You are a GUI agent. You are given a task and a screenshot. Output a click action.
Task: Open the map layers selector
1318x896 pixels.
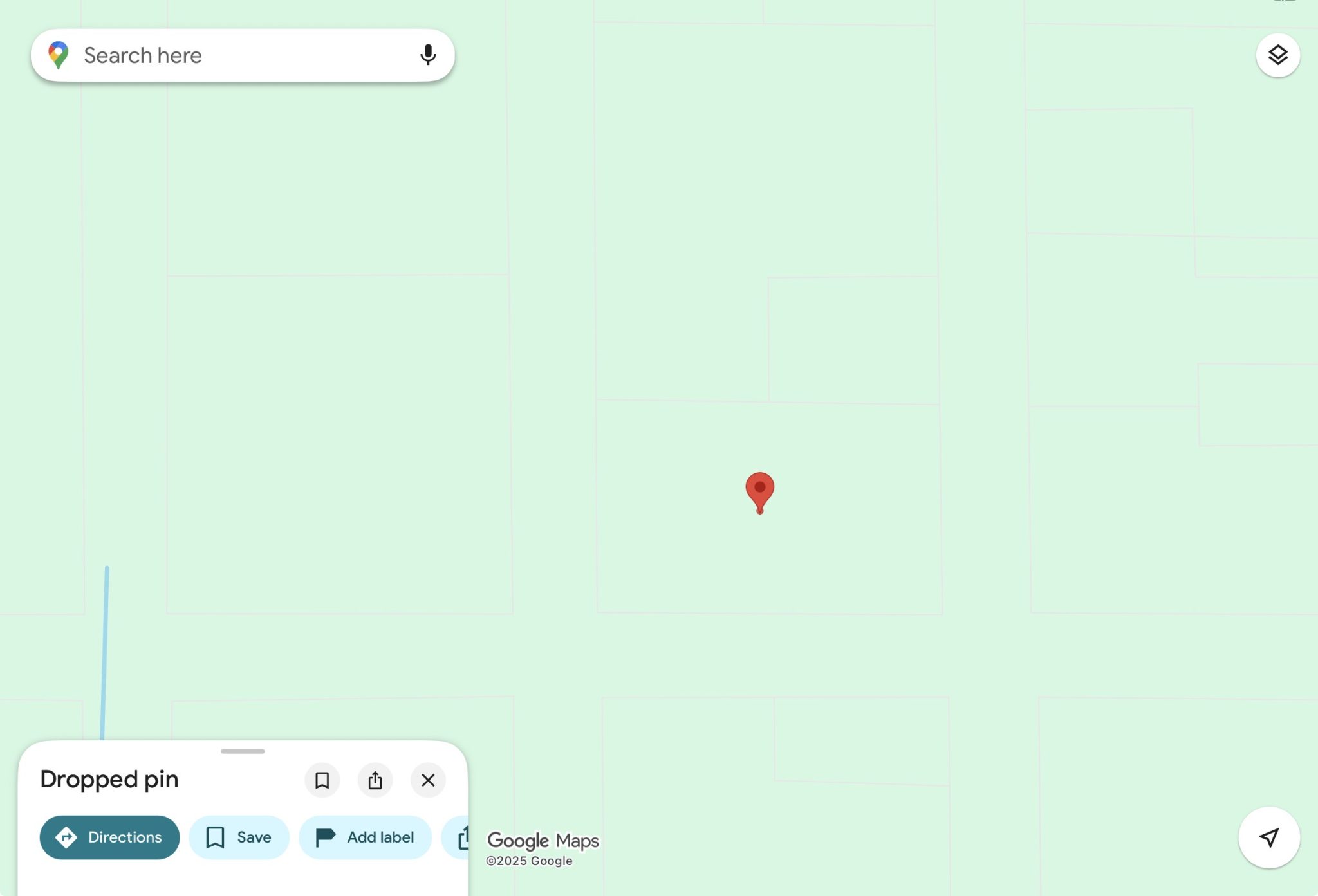click(x=1277, y=55)
